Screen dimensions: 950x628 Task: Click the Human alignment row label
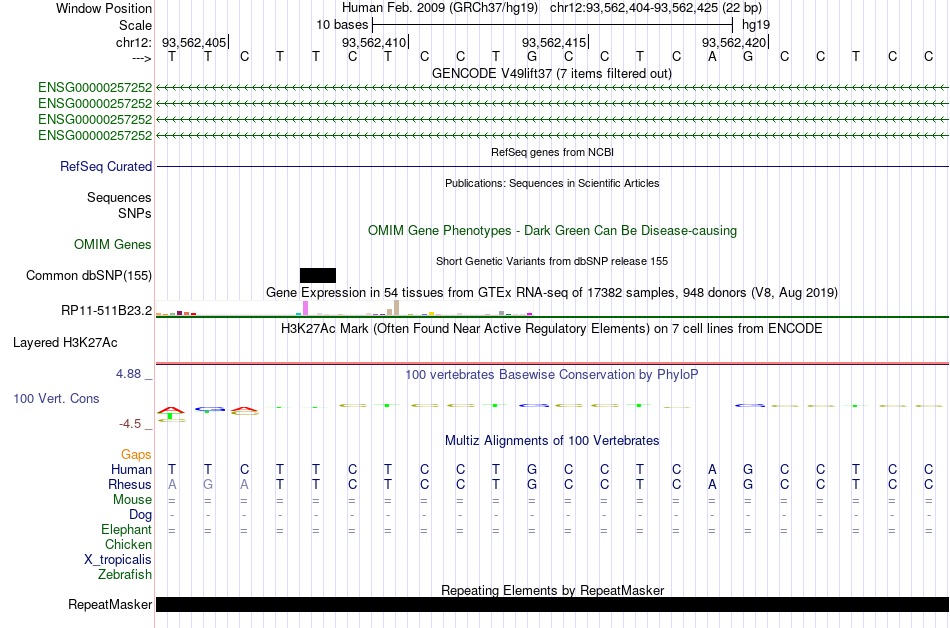click(x=131, y=469)
